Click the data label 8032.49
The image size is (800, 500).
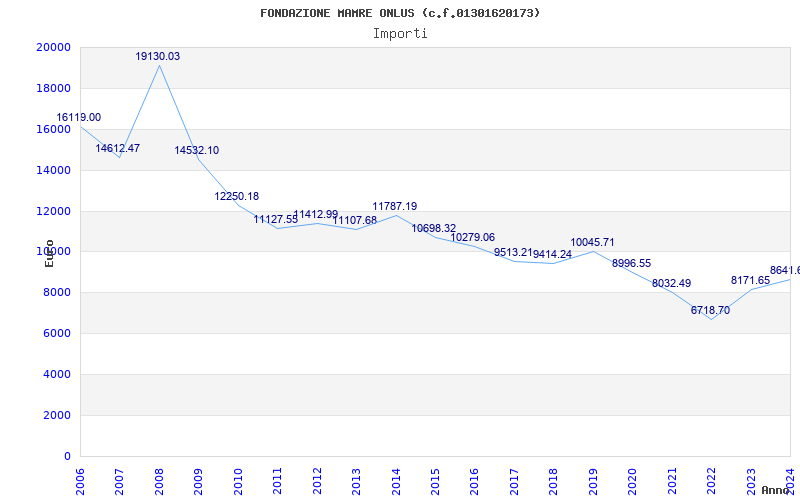pyautogui.click(x=671, y=284)
